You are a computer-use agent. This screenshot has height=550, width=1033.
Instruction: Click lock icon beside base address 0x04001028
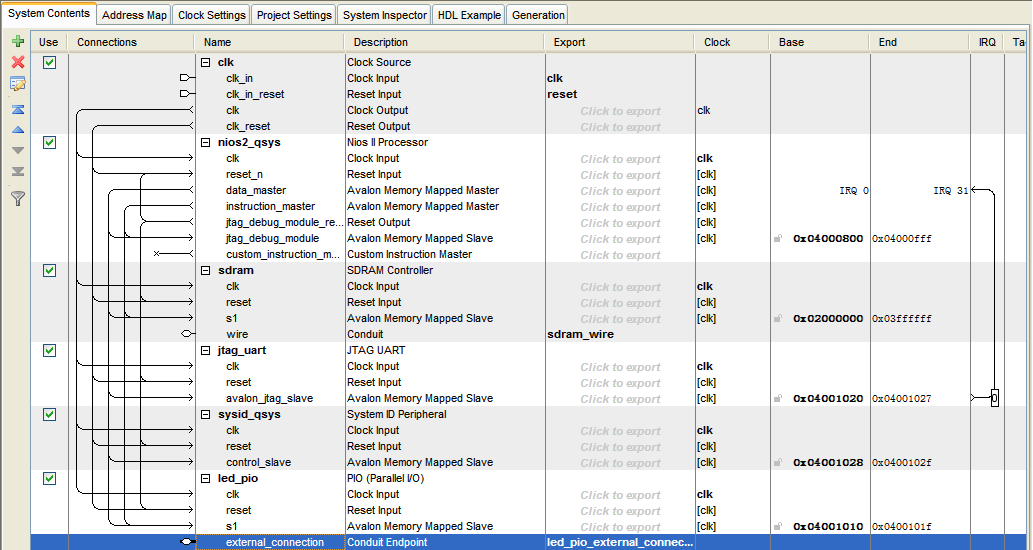pyautogui.click(x=778, y=462)
